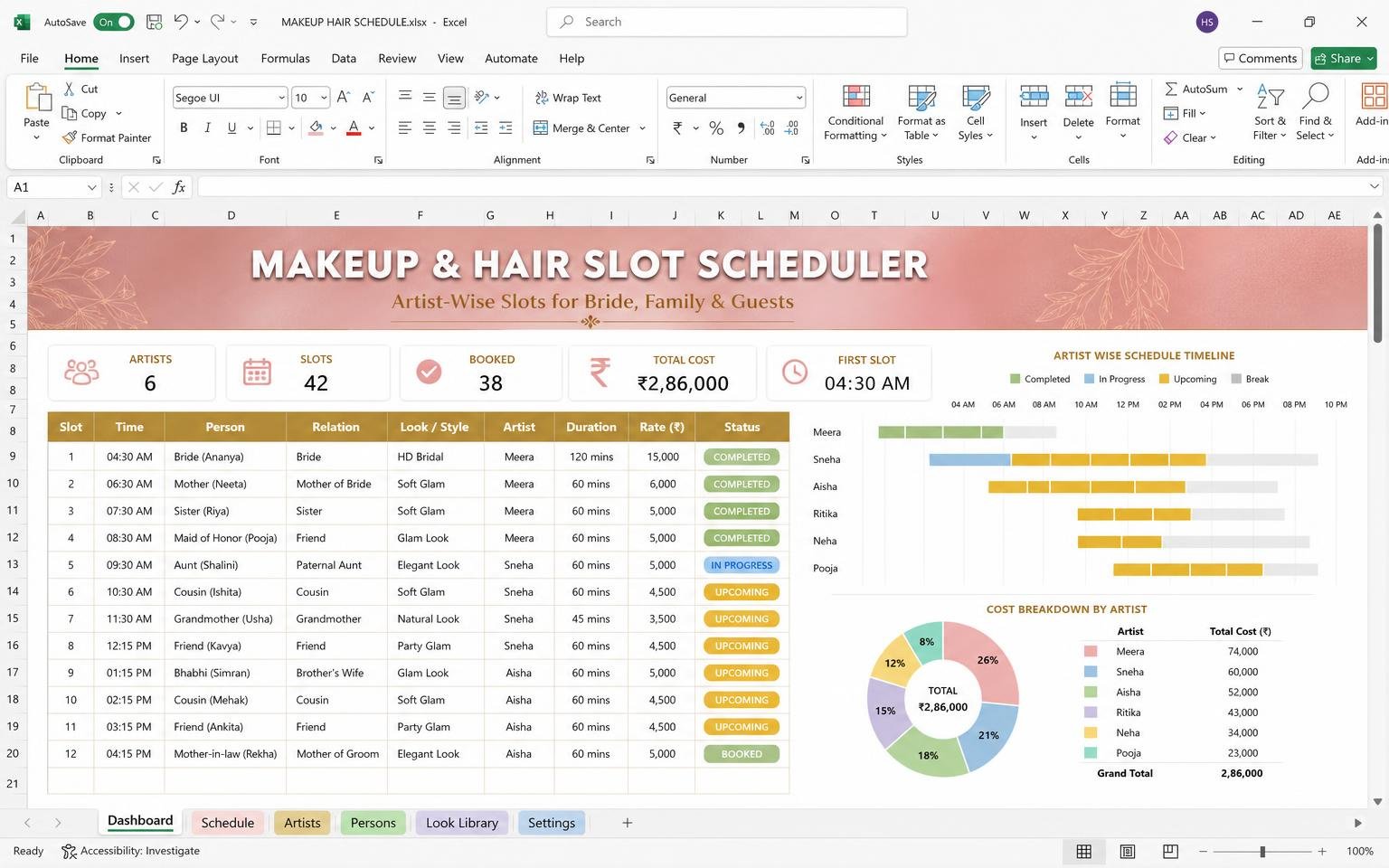Click the Comma Style icon
Viewport: 1389px width, 868px height.
click(741, 128)
